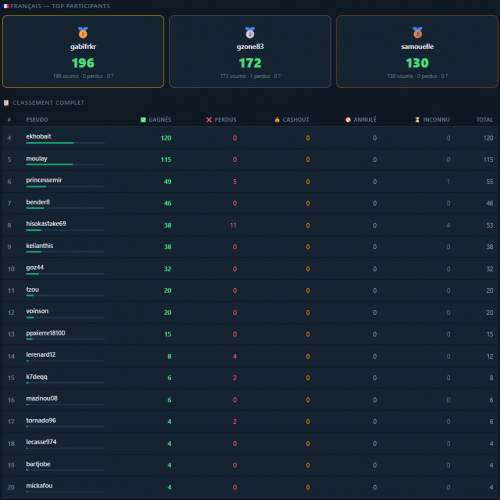500x500 pixels.
Task: Click the princessemir progress bar
Action: [x=65, y=187]
